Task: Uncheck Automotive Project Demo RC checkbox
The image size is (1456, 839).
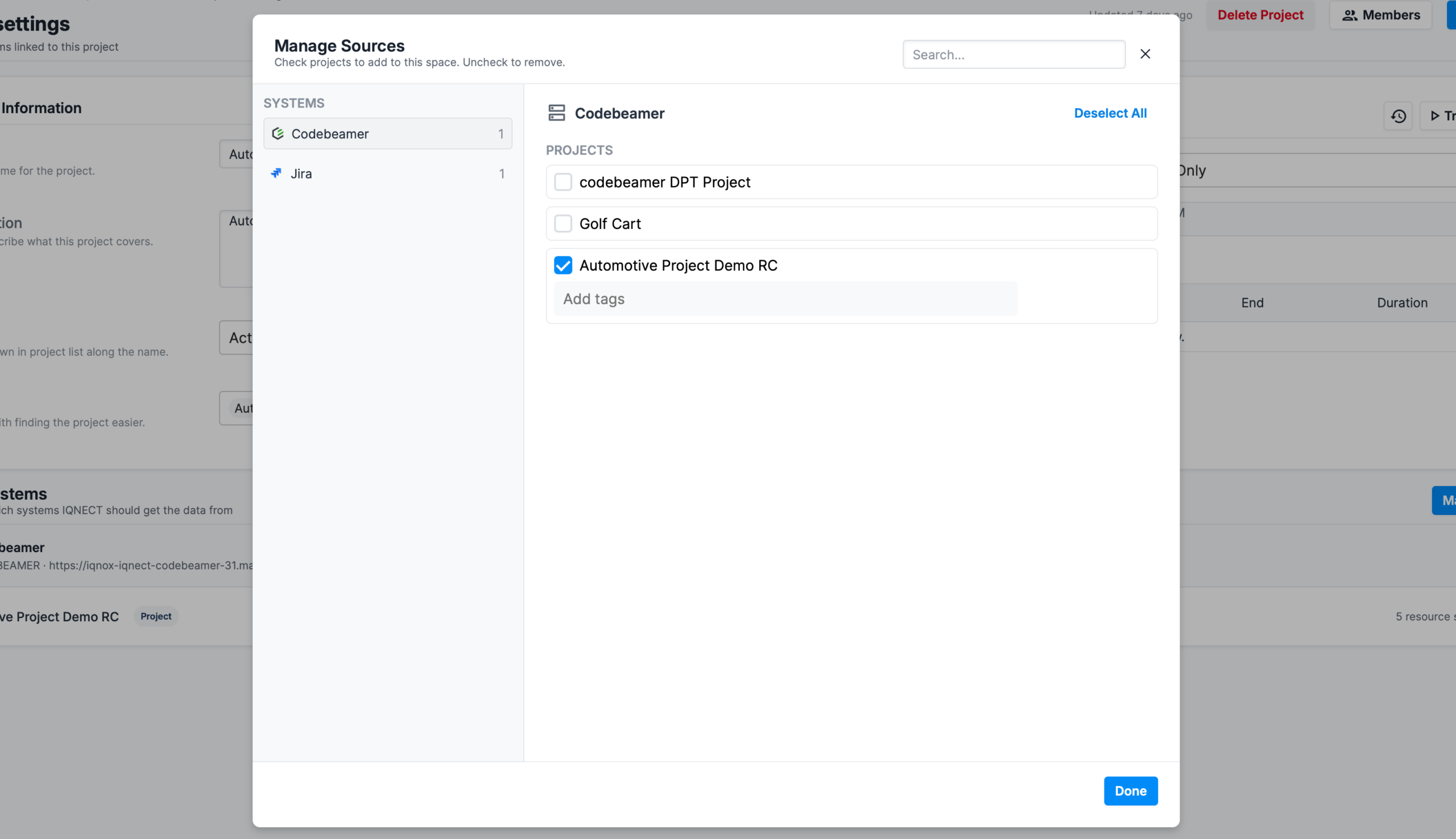Action: 562,265
